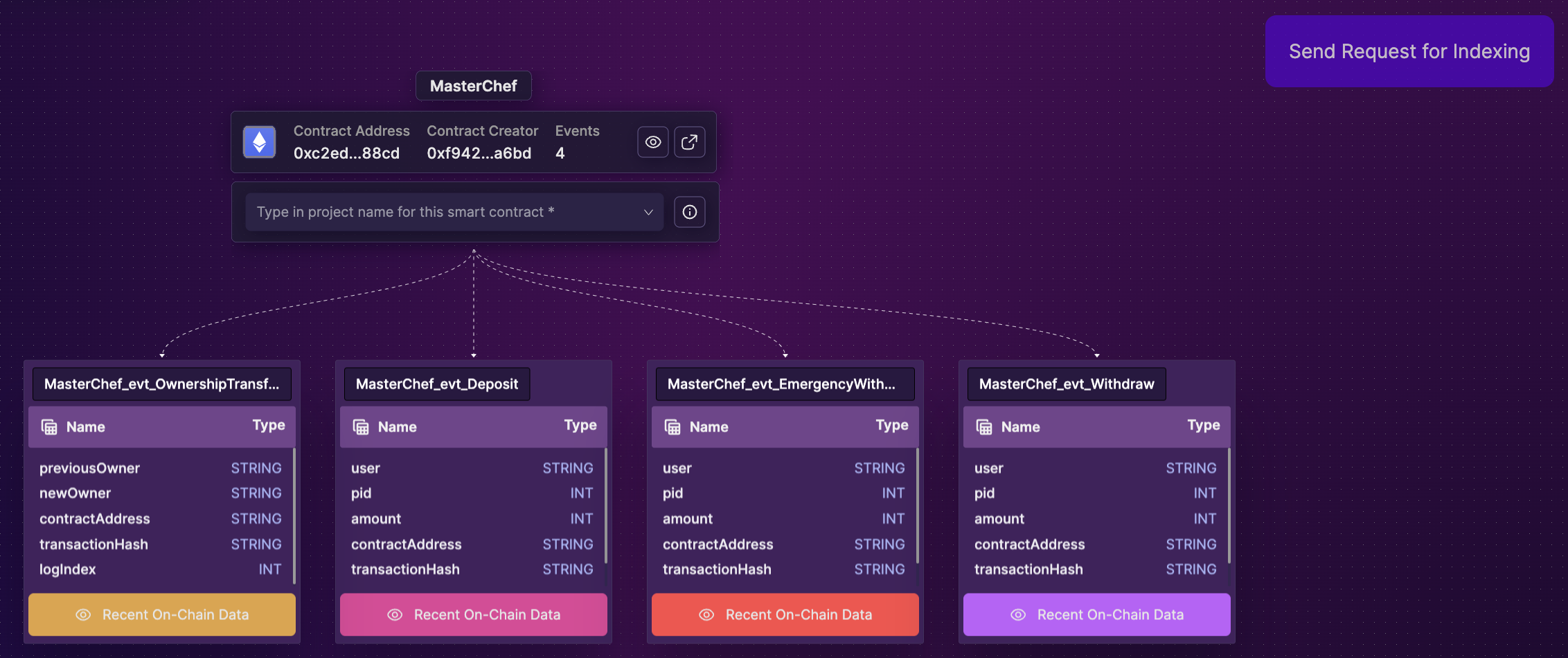Select transactionHash row in OwnershipTransferred table
The height and width of the screenshot is (658, 1568).
click(161, 544)
